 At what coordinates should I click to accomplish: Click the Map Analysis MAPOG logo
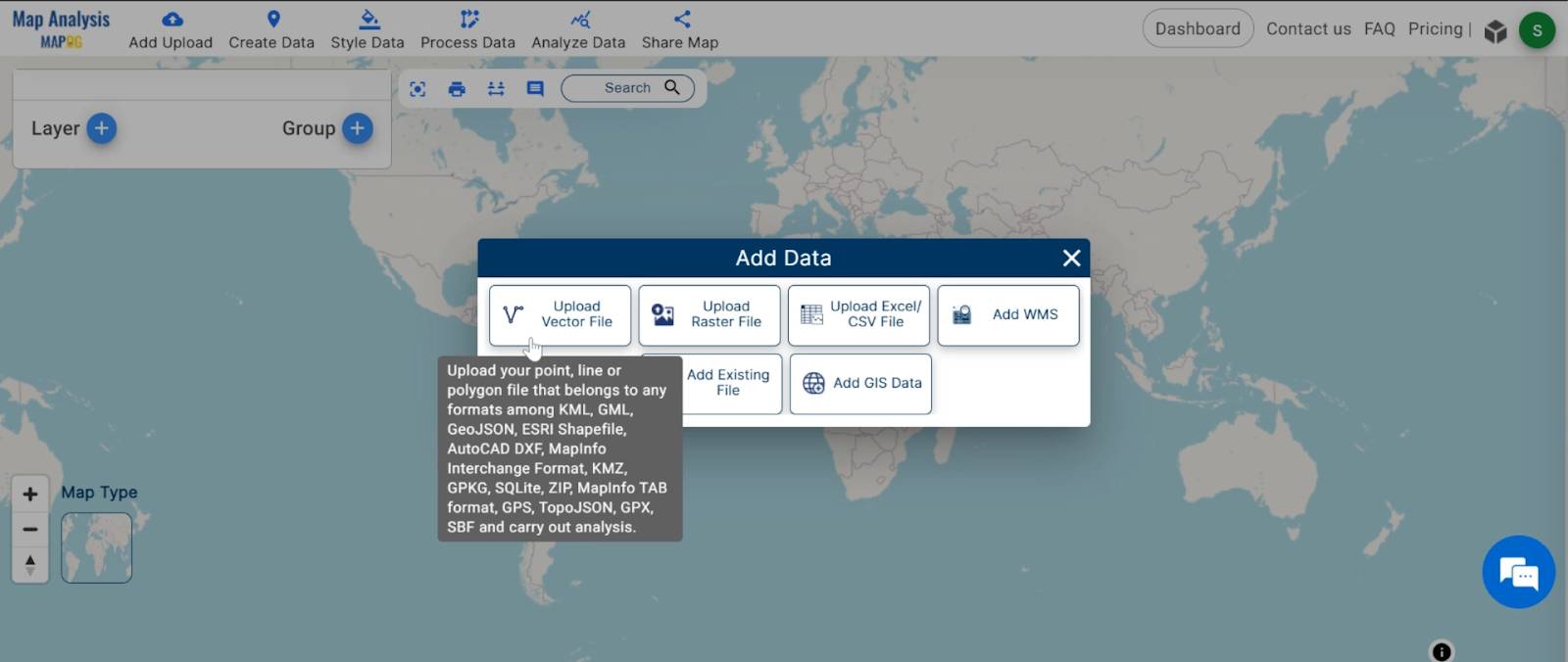coord(61,28)
